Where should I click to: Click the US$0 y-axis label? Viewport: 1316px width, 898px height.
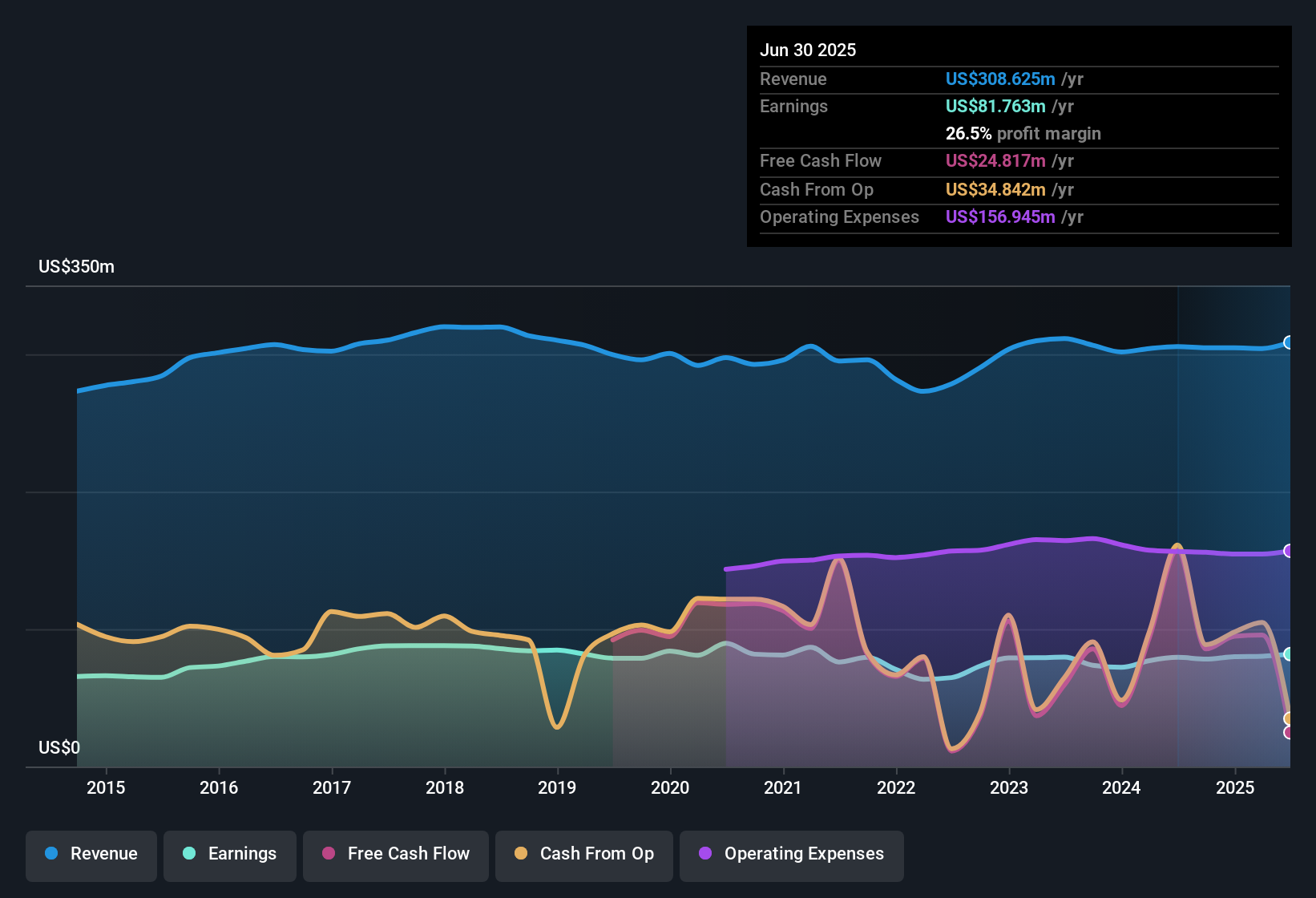coord(59,748)
